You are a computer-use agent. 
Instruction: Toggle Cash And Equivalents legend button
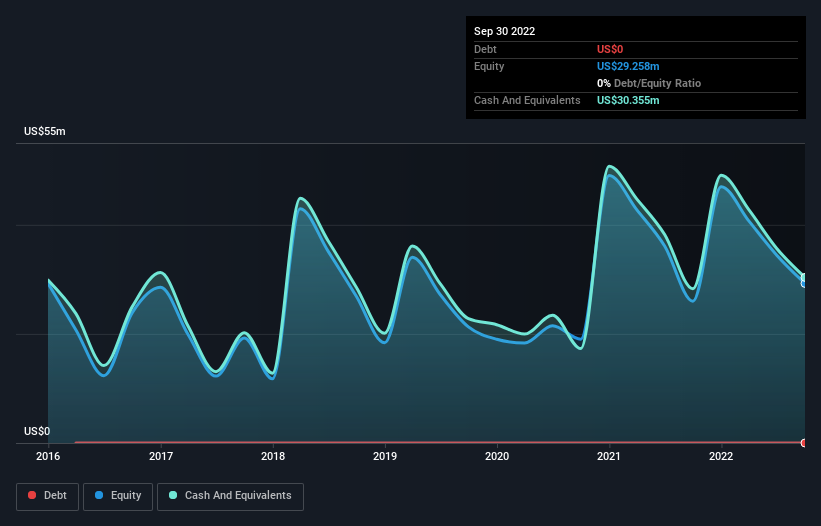pos(230,496)
